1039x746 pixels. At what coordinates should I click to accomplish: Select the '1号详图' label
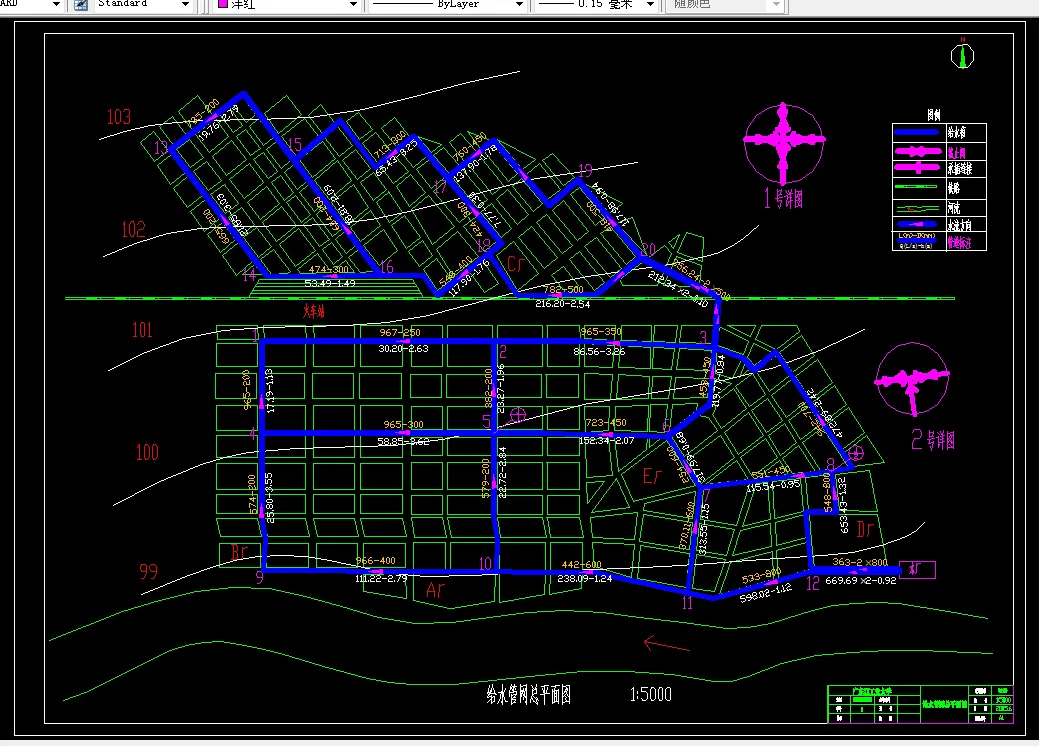coord(783,198)
